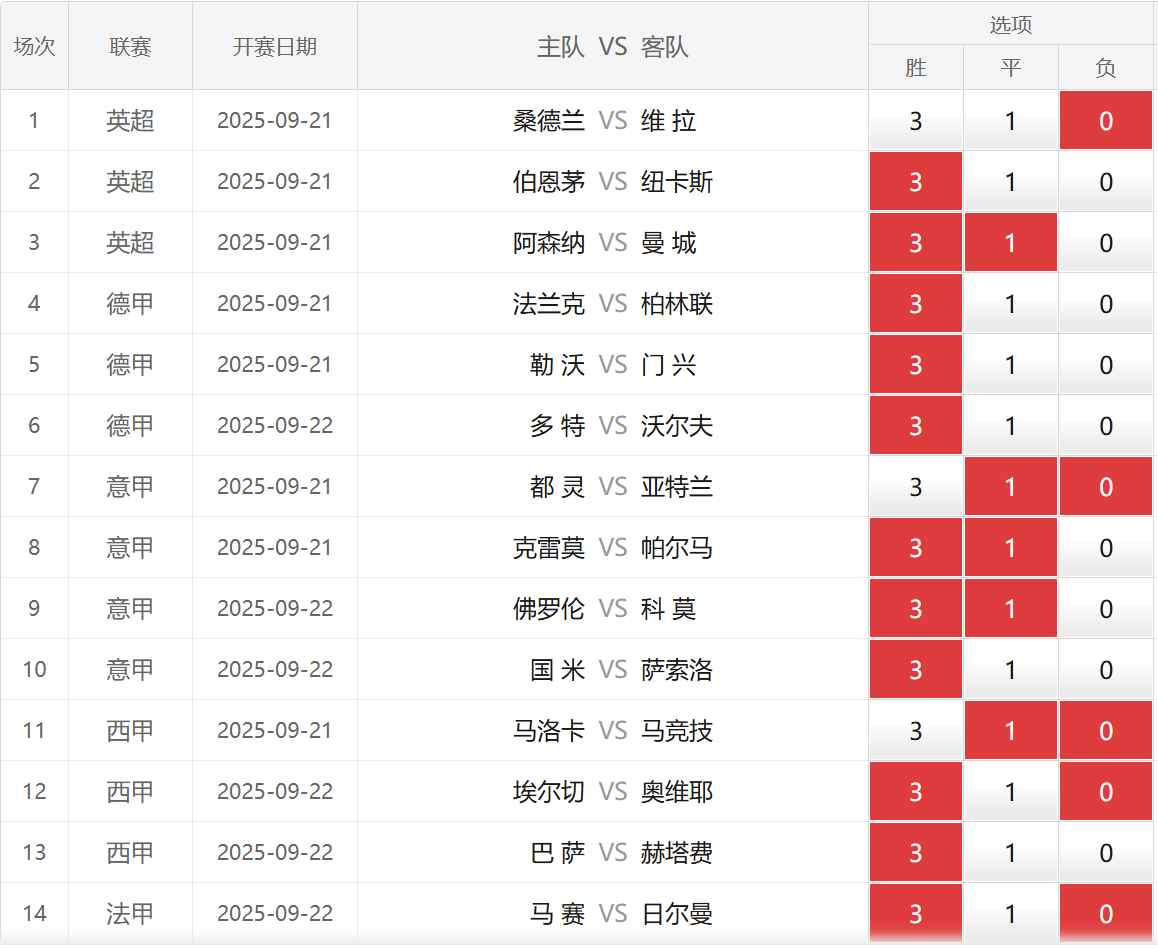Viewport: 1158px width, 948px height.
Task: Select win option 3 for 都灵 VS 亚特兰
Action: point(915,487)
